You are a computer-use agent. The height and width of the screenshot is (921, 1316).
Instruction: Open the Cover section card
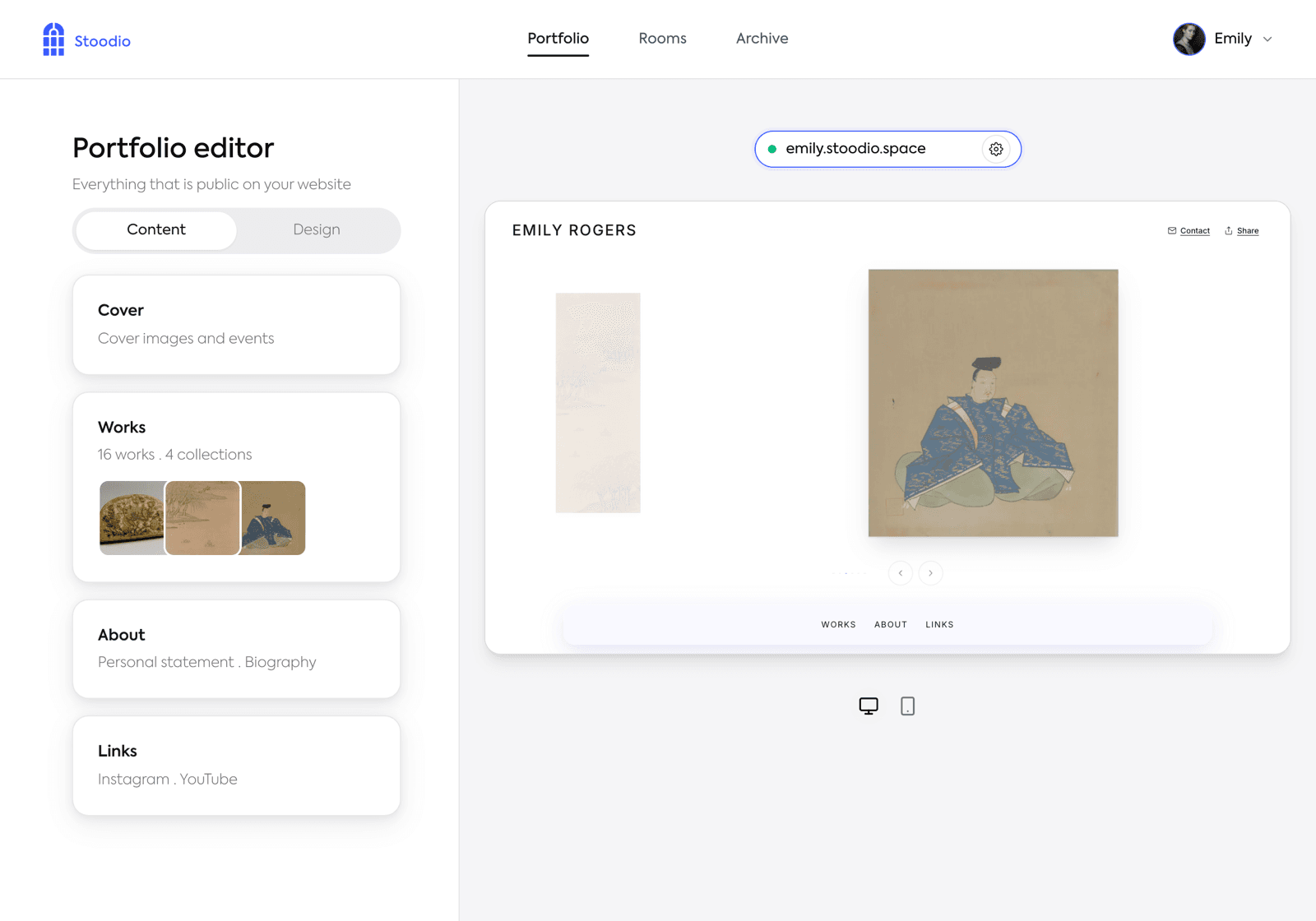(x=236, y=325)
